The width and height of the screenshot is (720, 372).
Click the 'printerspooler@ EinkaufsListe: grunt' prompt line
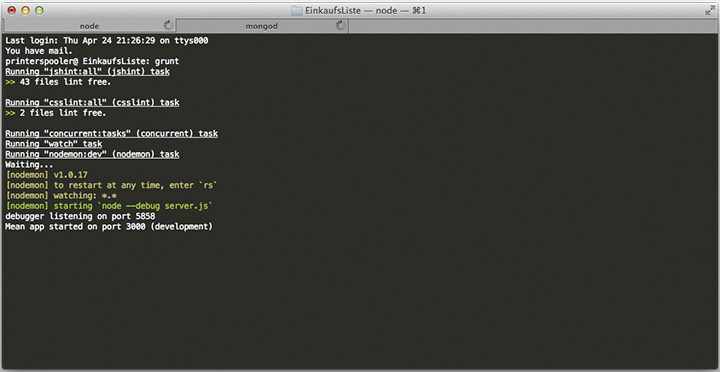click(x=92, y=61)
